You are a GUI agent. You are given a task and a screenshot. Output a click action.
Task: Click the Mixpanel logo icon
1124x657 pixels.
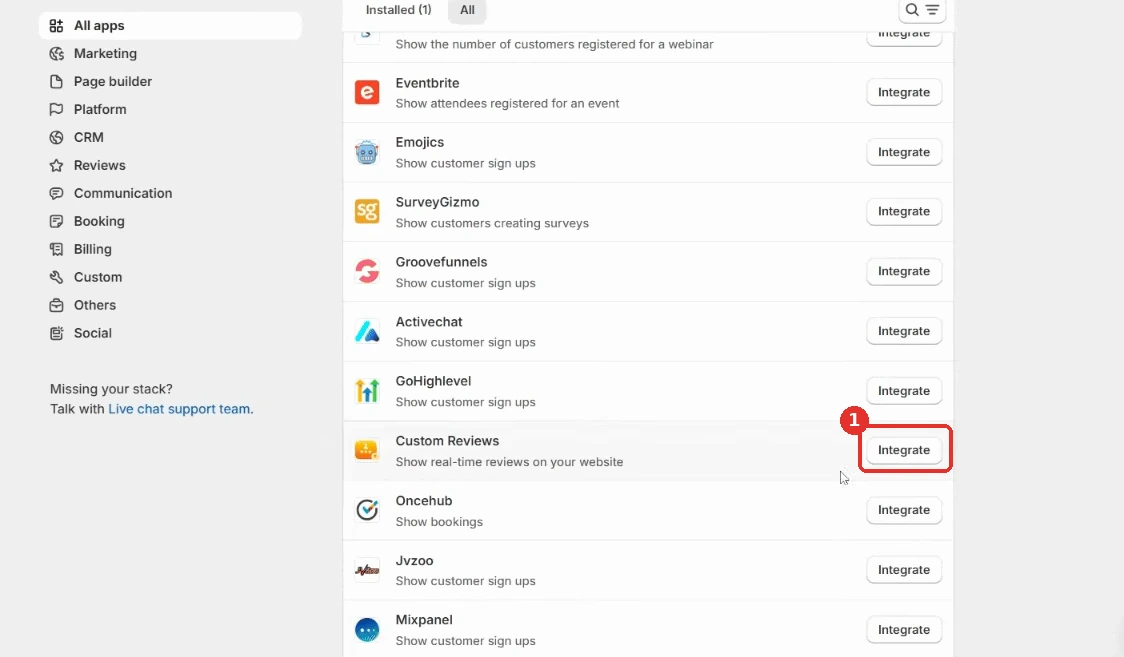[367, 630]
